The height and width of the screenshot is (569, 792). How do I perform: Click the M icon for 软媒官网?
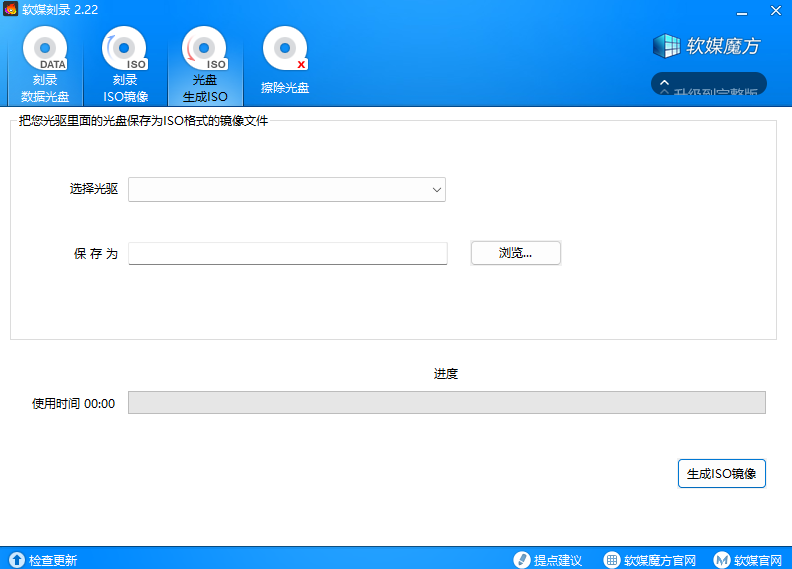[721, 560]
